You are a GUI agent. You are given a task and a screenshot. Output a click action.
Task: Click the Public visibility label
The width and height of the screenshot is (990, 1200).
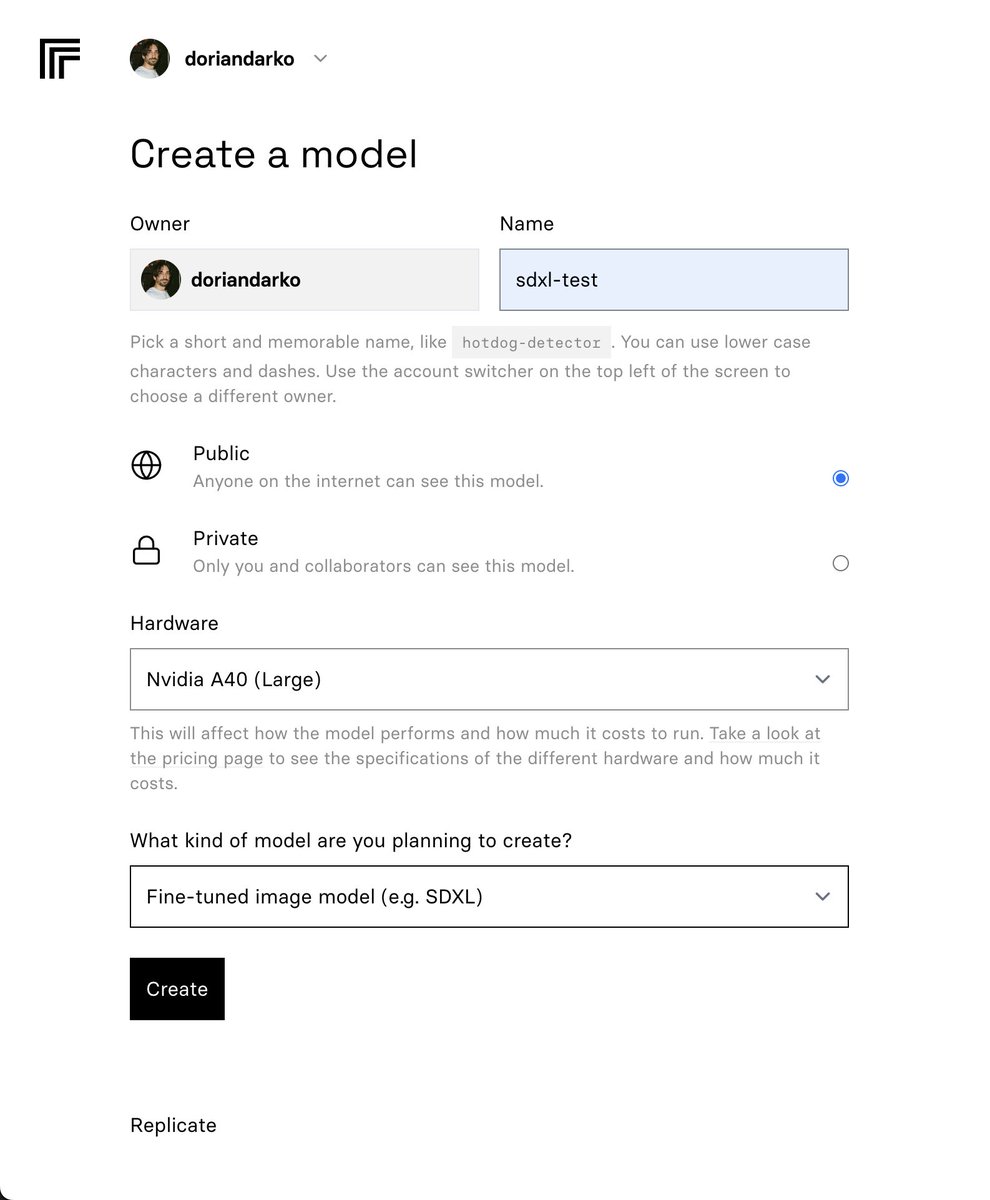[x=221, y=454]
